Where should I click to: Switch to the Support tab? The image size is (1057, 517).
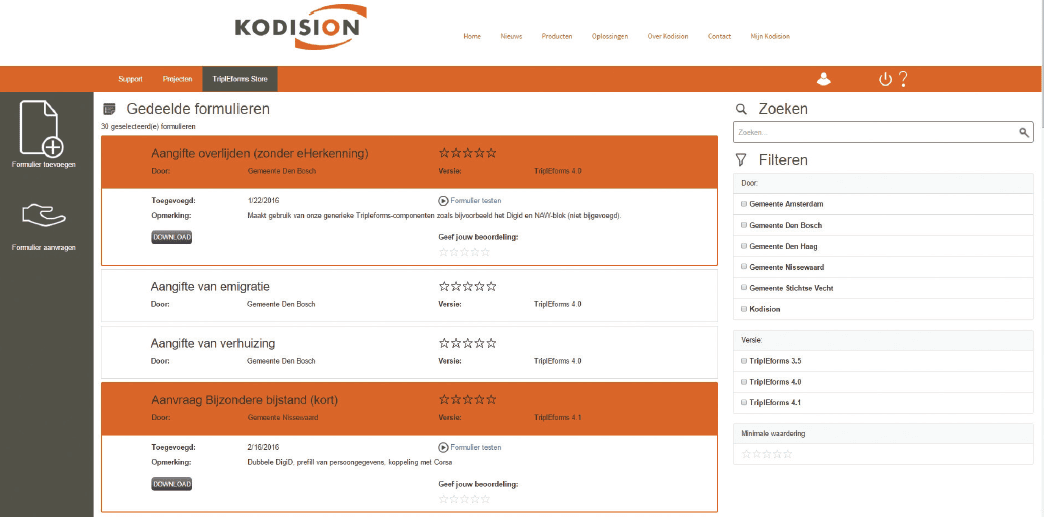pyautogui.click(x=130, y=79)
